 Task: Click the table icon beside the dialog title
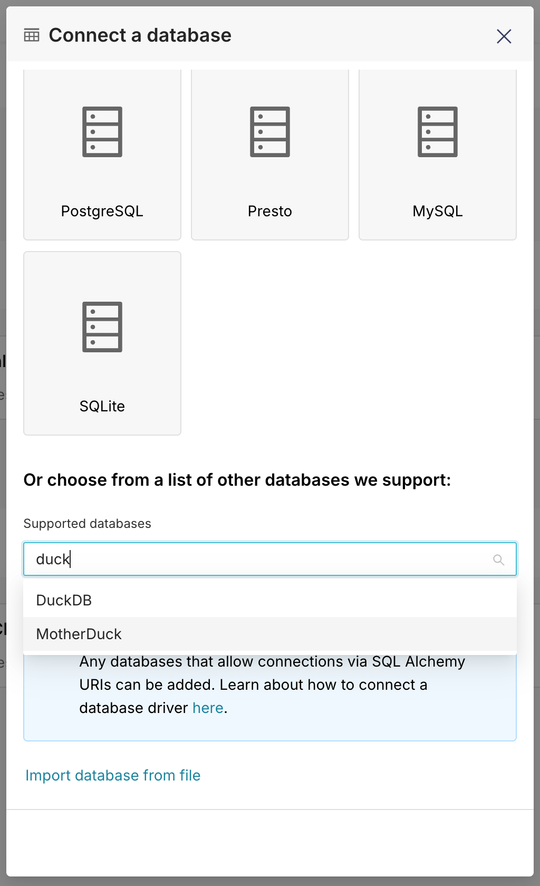tap(32, 36)
